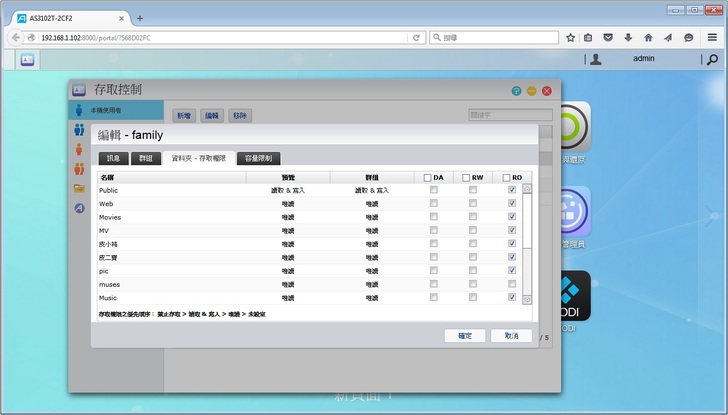
Task: Open the admin user account menu
Action: [642, 59]
